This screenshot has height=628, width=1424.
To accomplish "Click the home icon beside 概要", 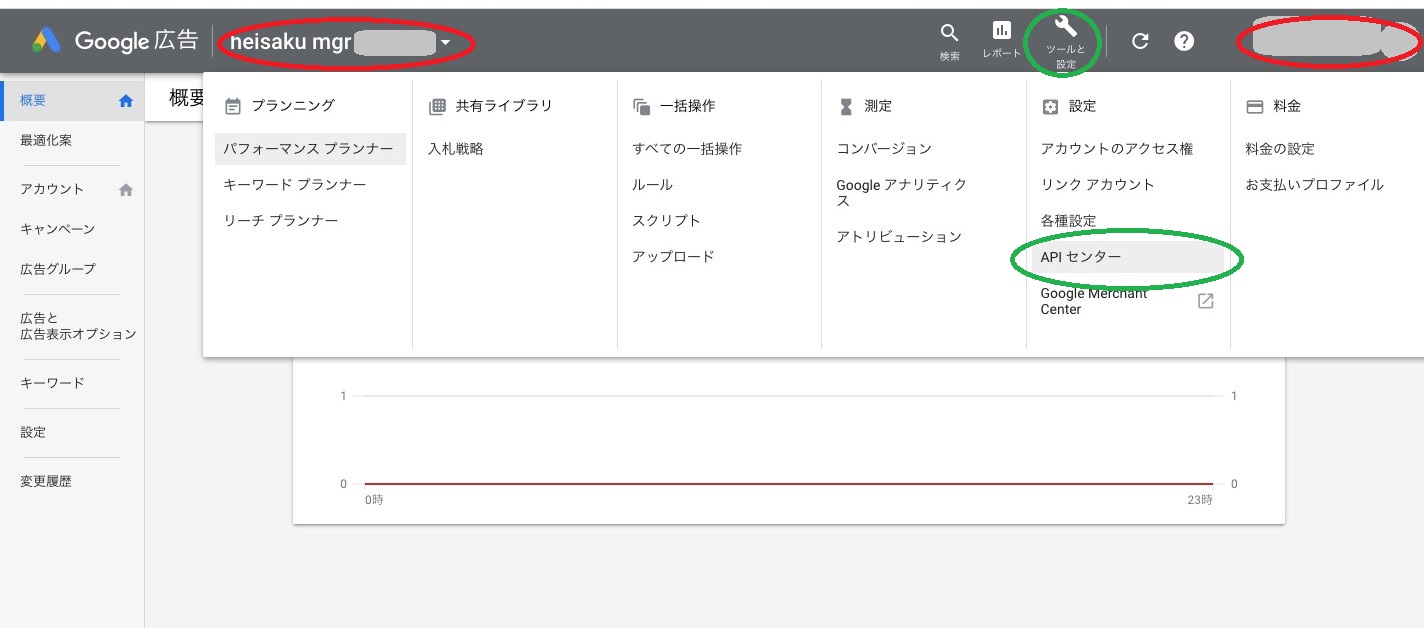I will click(x=126, y=101).
